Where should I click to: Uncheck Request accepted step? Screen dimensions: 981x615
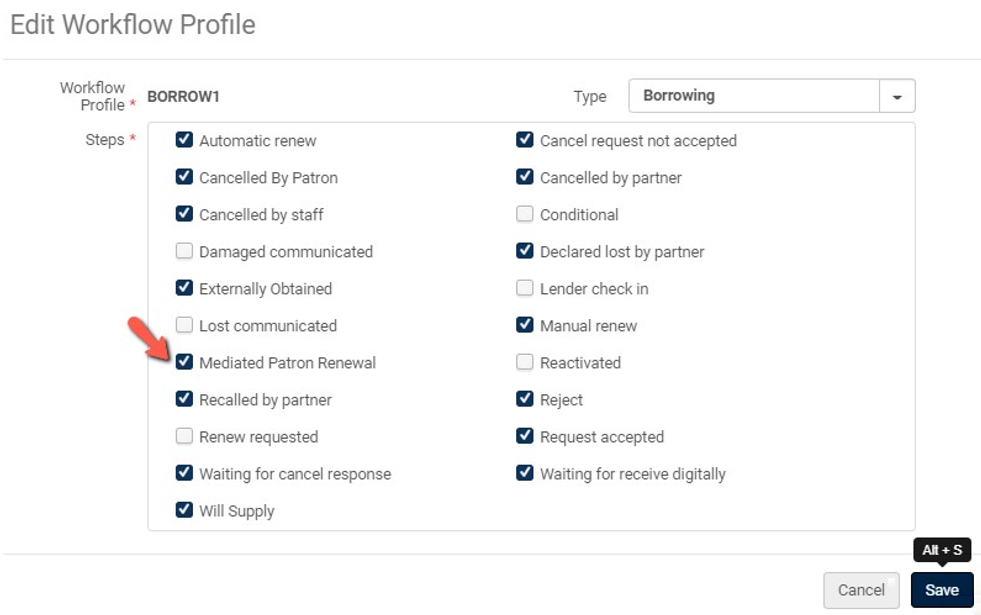click(x=524, y=435)
